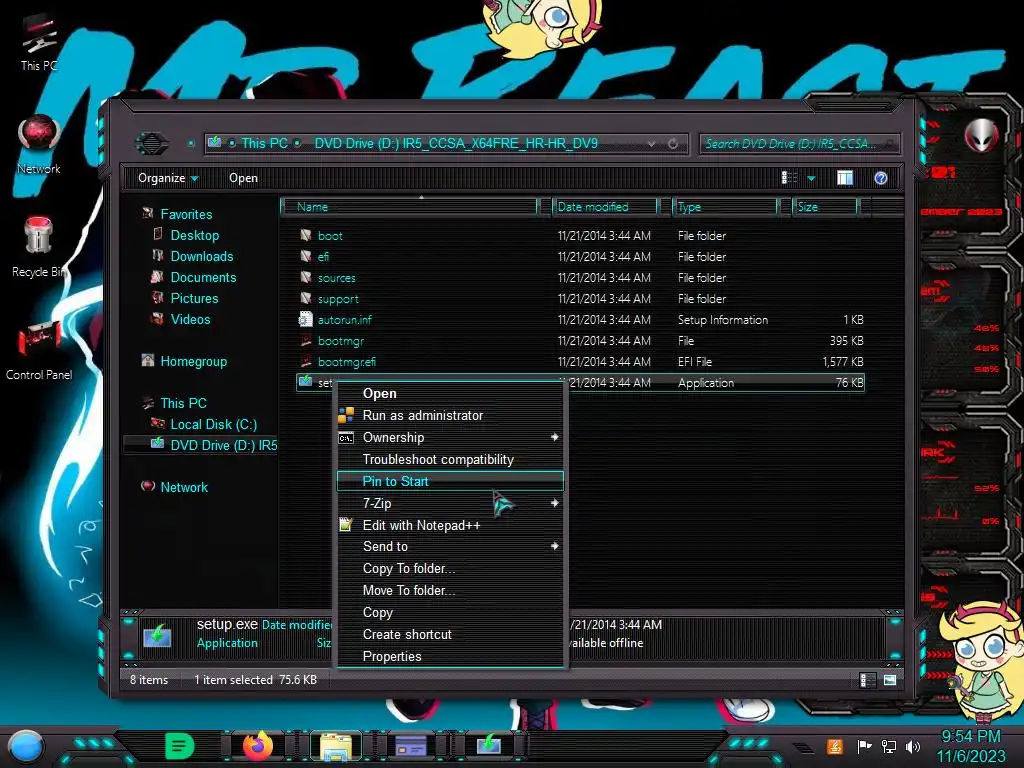Open green notes app in taskbar
Screen dimensions: 1024x768
click(x=179, y=746)
